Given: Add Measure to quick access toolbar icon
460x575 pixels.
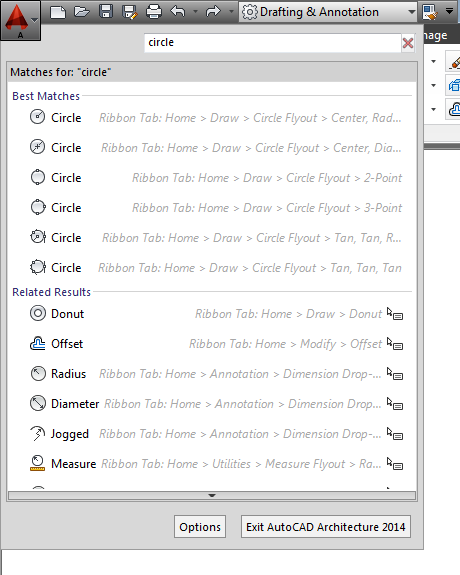Looking at the screenshot, I should [x=395, y=464].
